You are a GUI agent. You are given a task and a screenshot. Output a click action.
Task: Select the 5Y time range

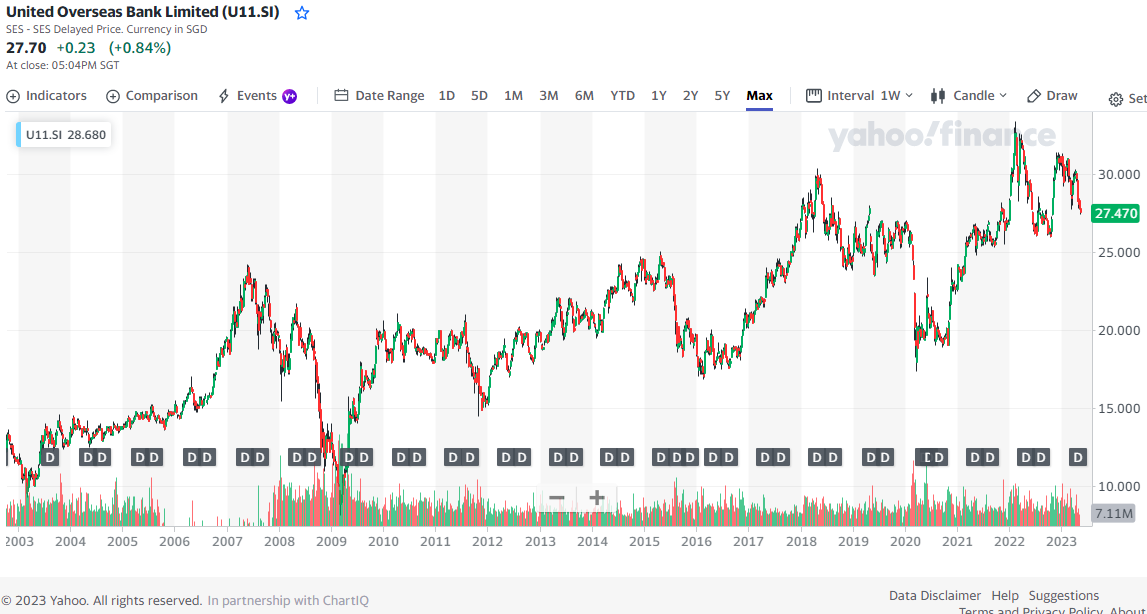[722, 96]
